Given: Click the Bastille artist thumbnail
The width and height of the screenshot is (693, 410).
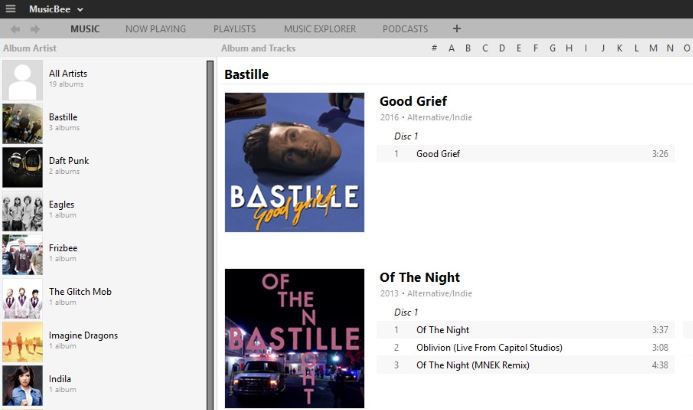Looking at the screenshot, I should [23, 124].
